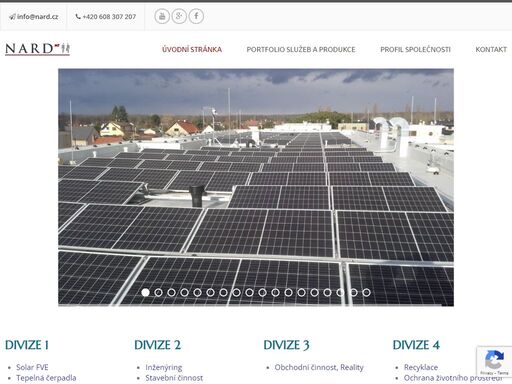This screenshot has height=384, width=512.
Task: Click the Recyklace link under Divize 4
Action: click(x=421, y=367)
